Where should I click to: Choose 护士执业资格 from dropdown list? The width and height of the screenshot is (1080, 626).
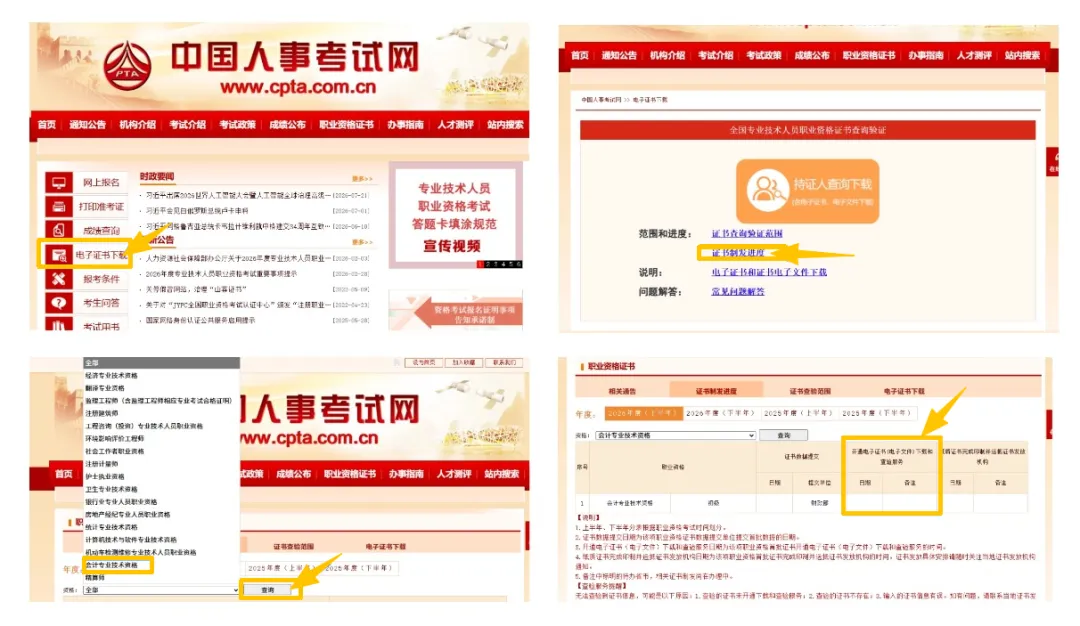[x=160, y=477]
